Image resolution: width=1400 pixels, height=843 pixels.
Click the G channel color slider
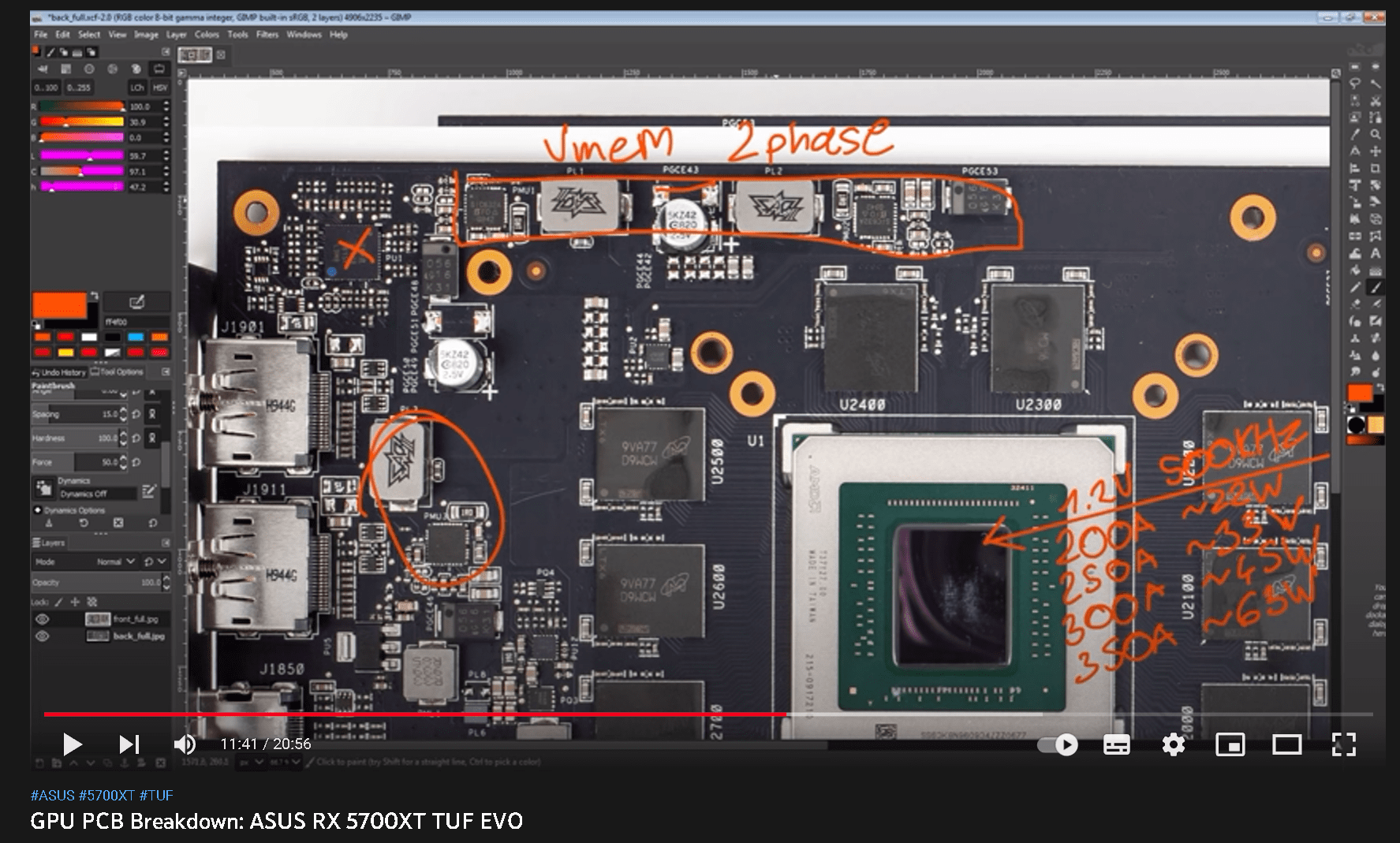(x=82, y=121)
